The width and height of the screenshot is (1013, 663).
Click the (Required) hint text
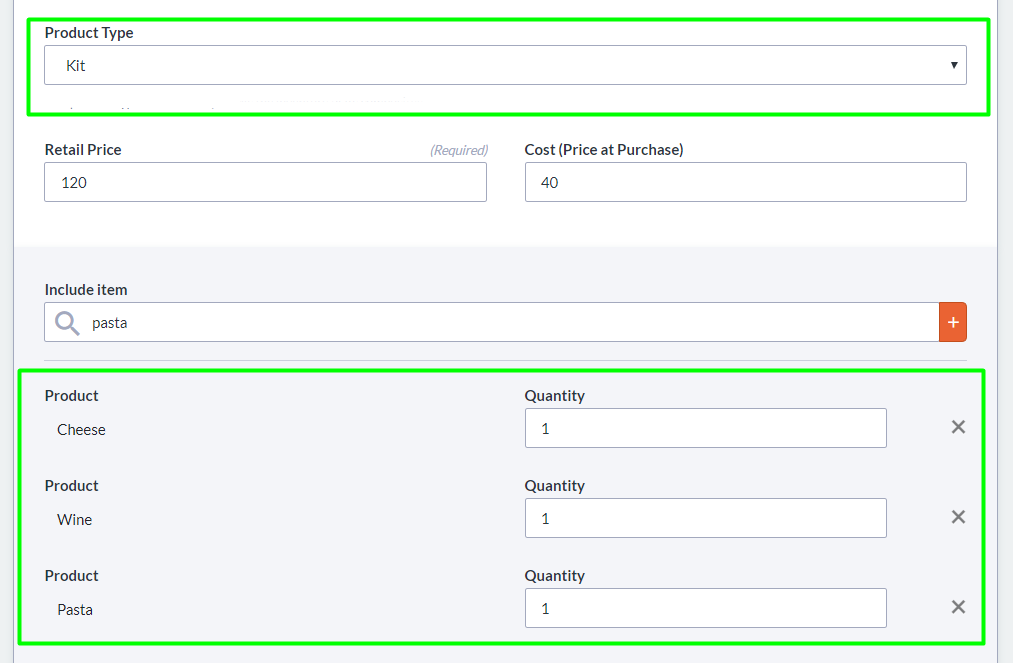pos(459,150)
